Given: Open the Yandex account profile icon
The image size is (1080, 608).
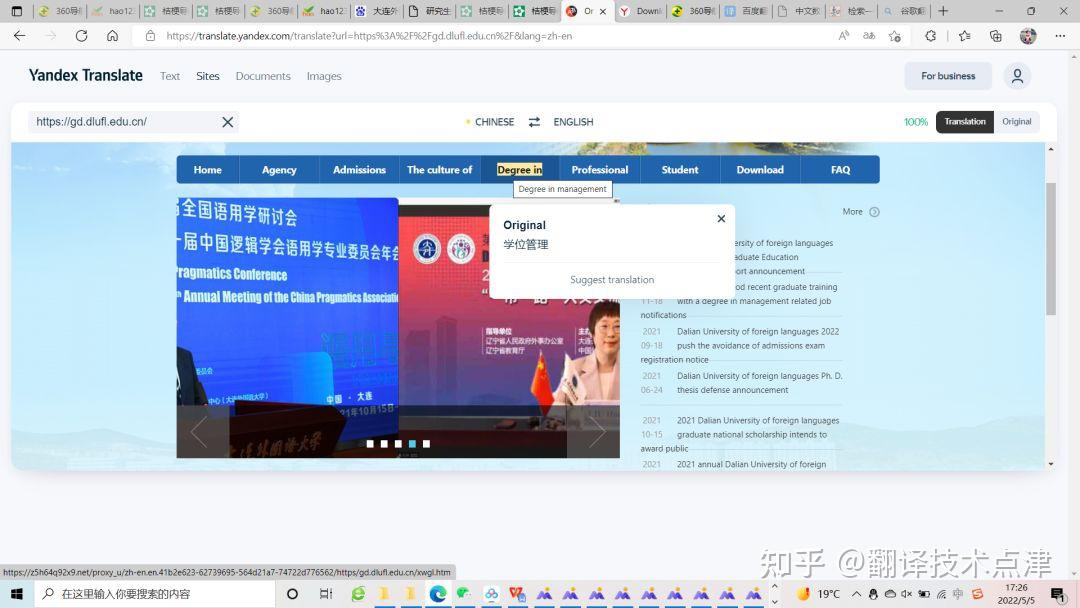Looking at the screenshot, I should [1017, 76].
